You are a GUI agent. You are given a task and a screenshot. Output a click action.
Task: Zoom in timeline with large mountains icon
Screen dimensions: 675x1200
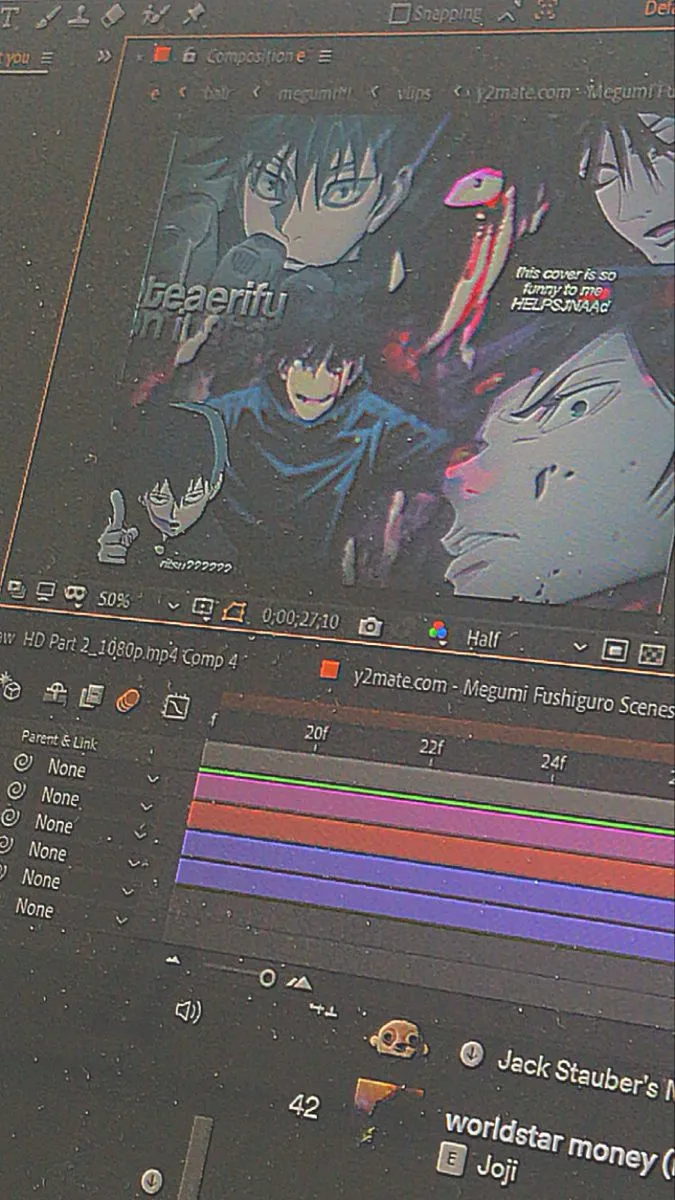pyautogui.click(x=299, y=983)
